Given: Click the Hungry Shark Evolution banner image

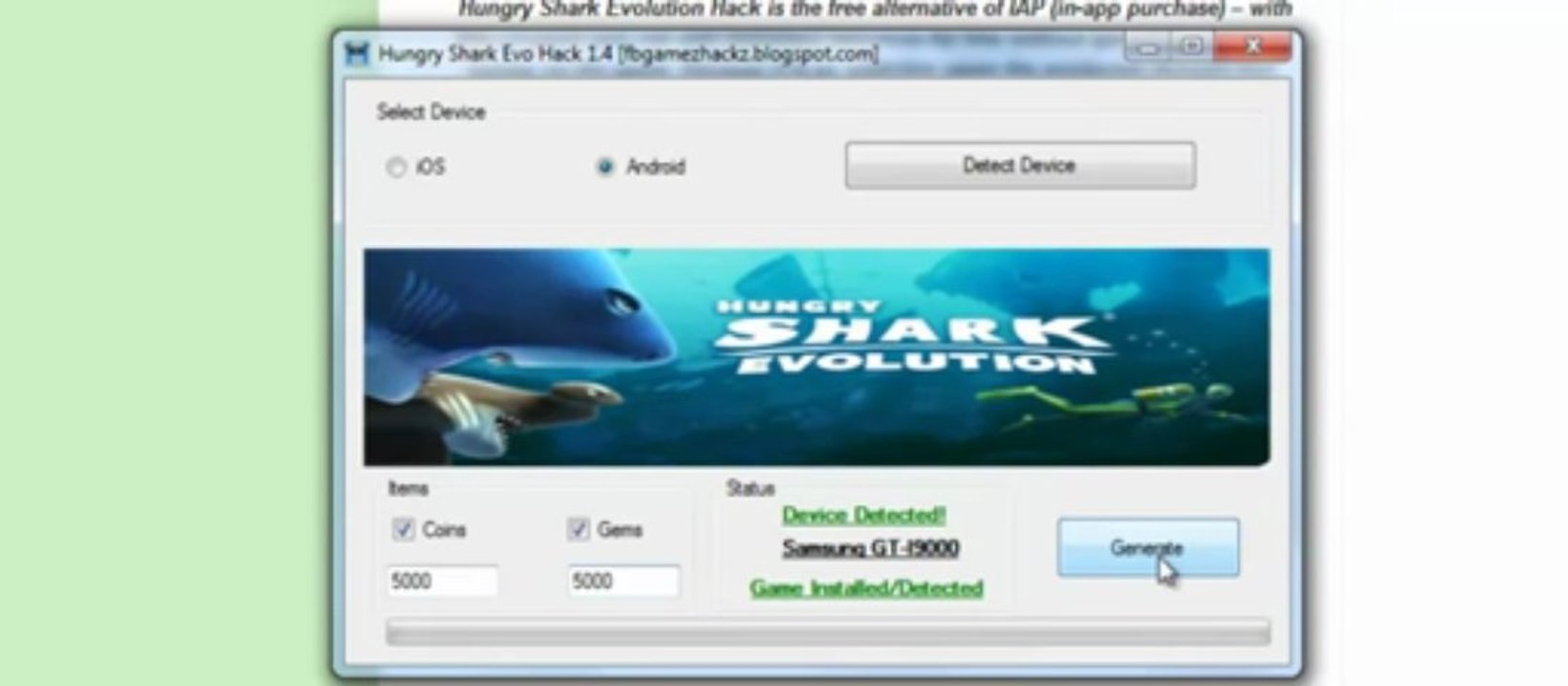Looking at the screenshot, I should (x=816, y=357).
